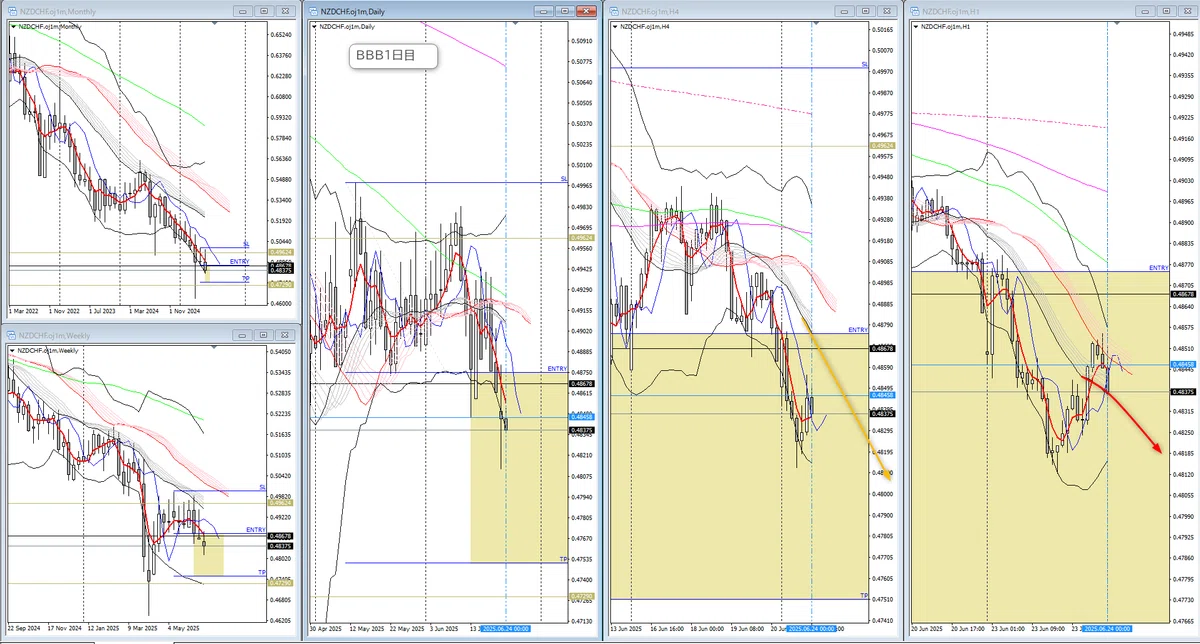Open the arrow beside the Weekly chart symbol label

coord(11,352)
